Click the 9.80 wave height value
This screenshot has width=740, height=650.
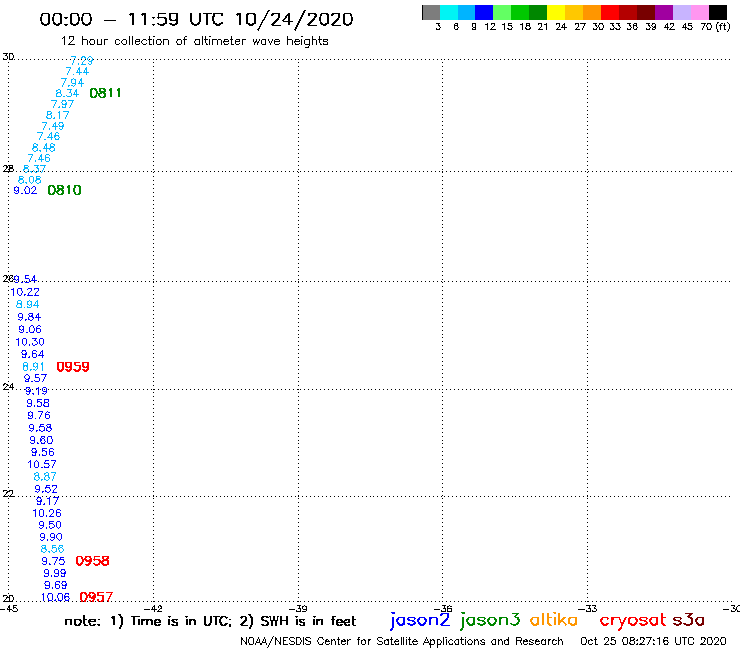pyautogui.click(x=42, y=440)
